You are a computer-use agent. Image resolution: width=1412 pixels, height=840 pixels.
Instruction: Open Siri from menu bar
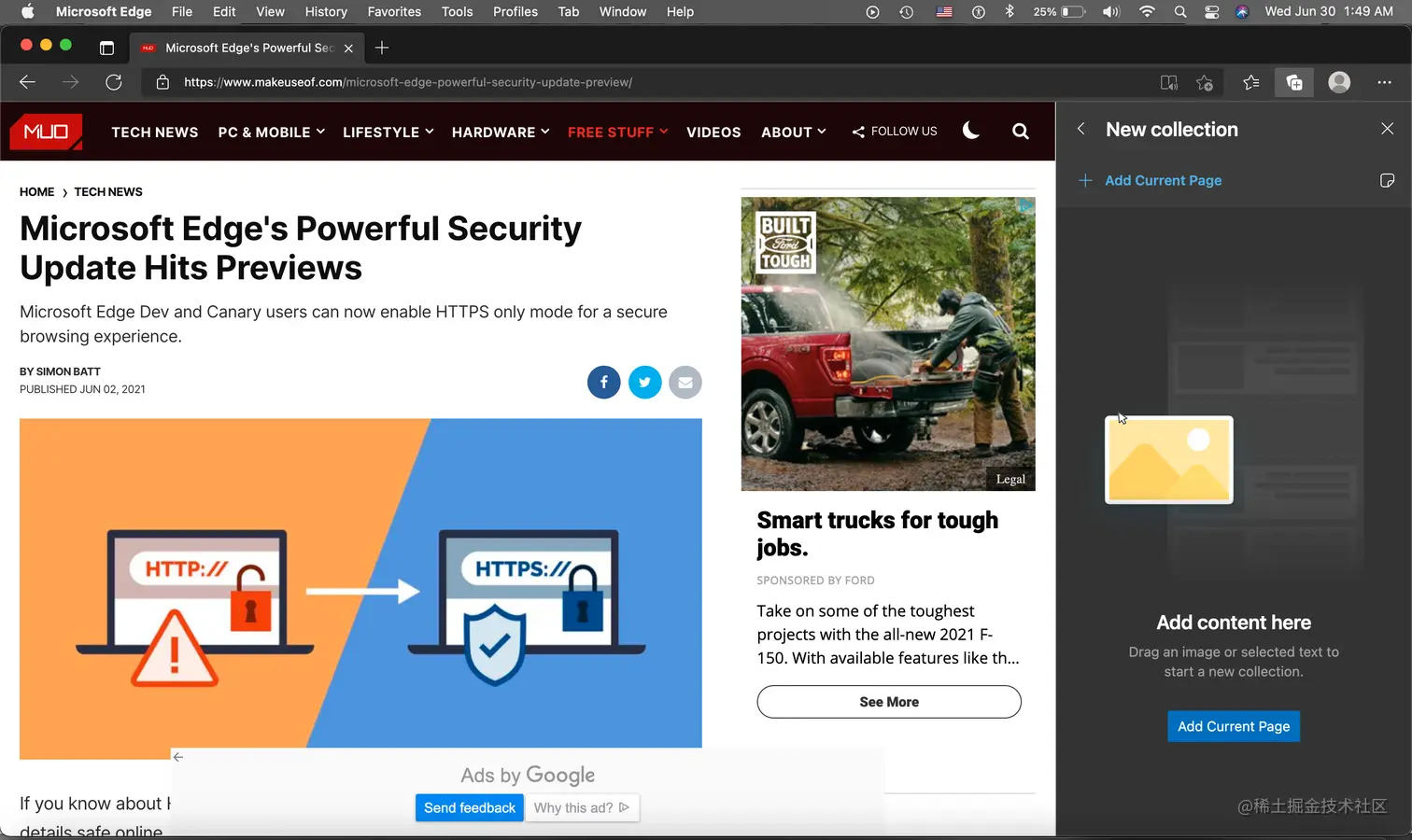pyautogui.click(x=1242, y=11)
